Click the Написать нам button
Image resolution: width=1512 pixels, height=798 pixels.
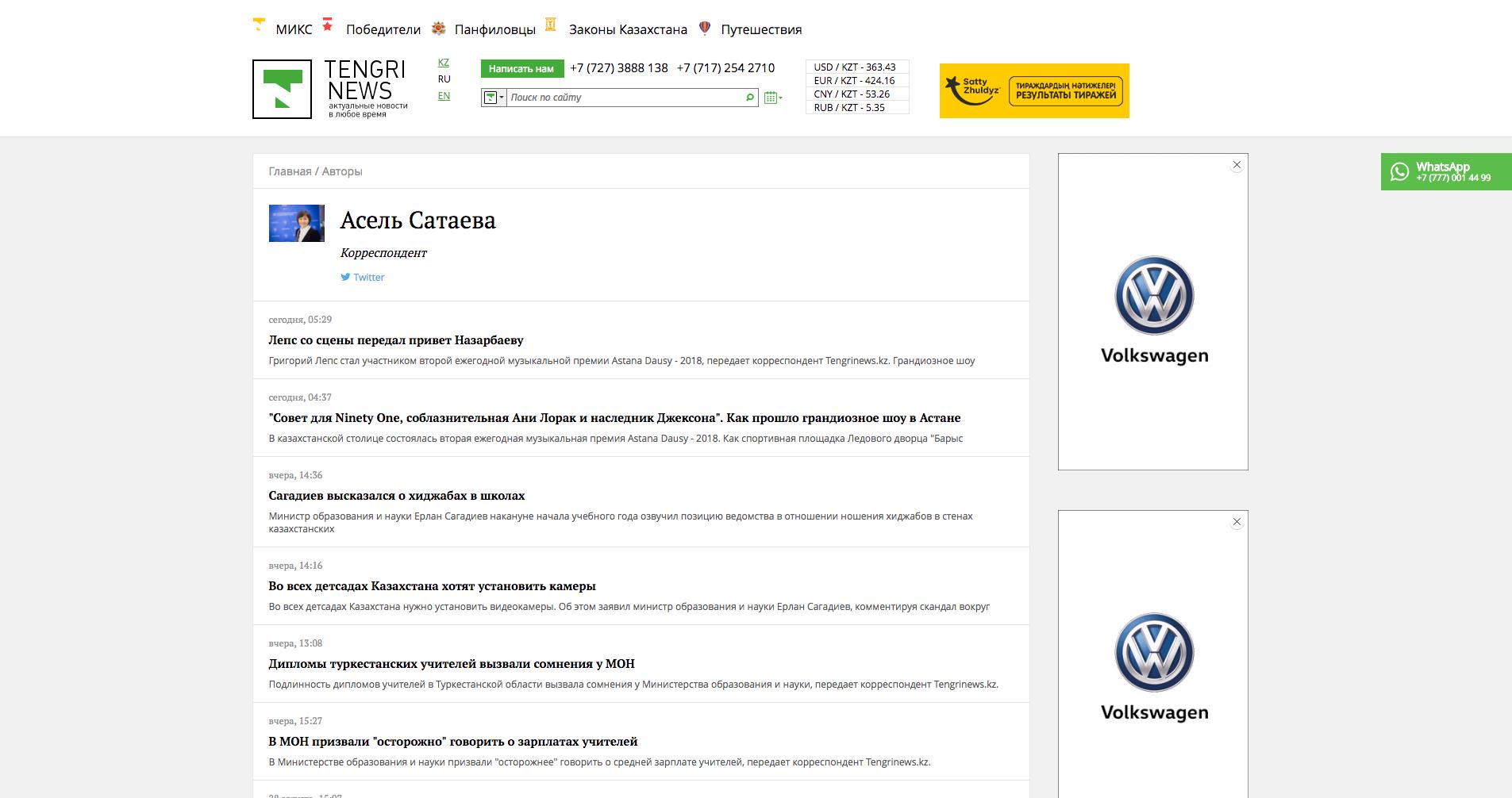tap(521, 68)
